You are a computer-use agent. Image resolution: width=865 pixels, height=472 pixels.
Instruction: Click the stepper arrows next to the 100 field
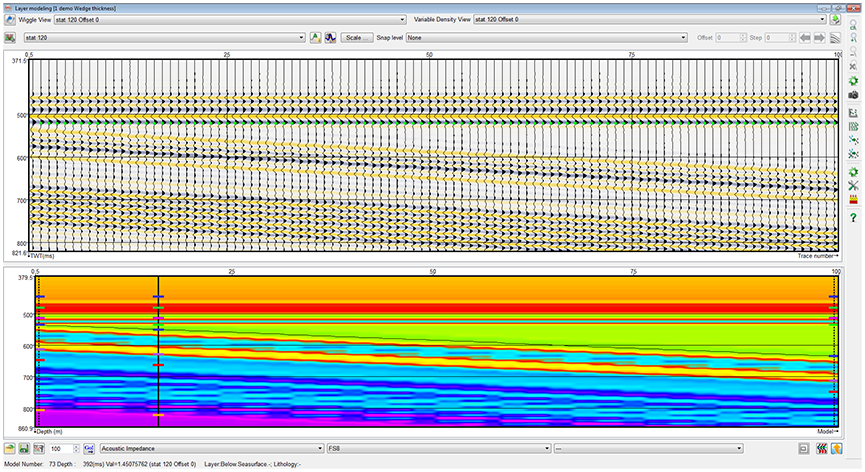76,450
